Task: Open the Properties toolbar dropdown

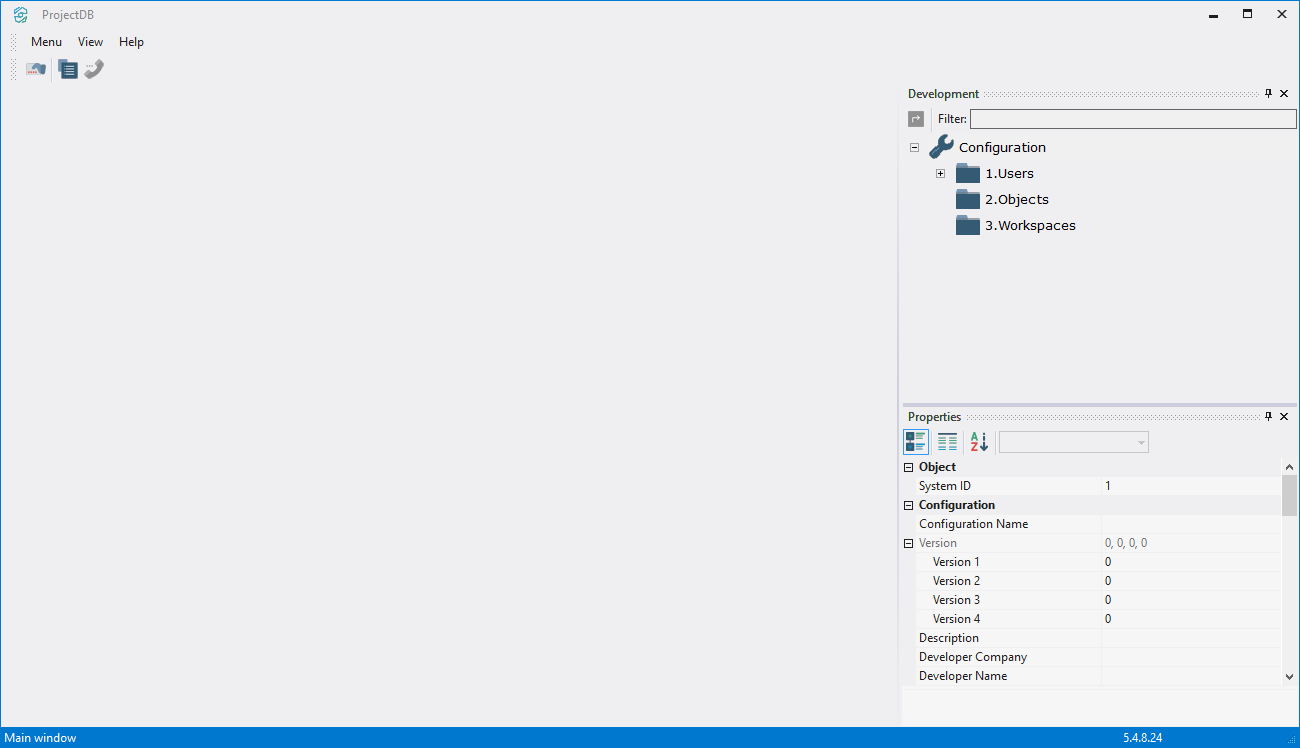Action: pyautogui.click(x=1140, y=442)
